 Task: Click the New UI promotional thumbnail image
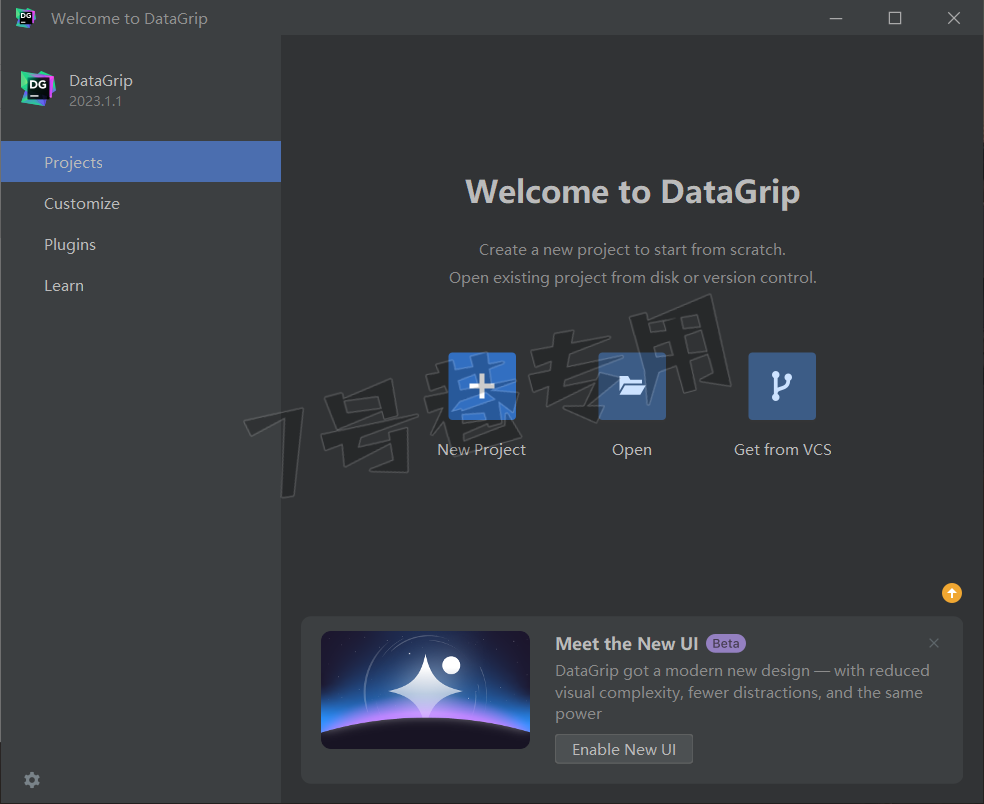[425, 690]
